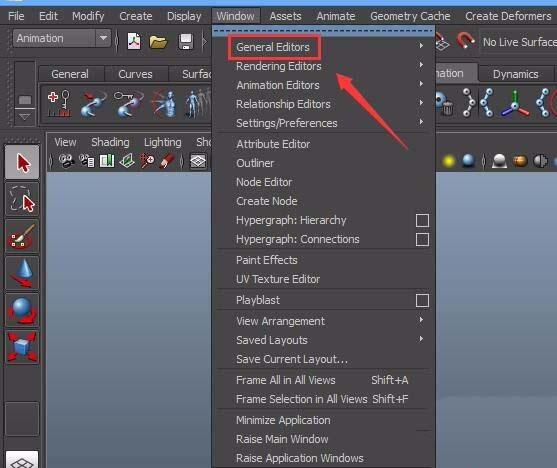Click the dashed tear-off menu bar

click(x=324, y=31)
